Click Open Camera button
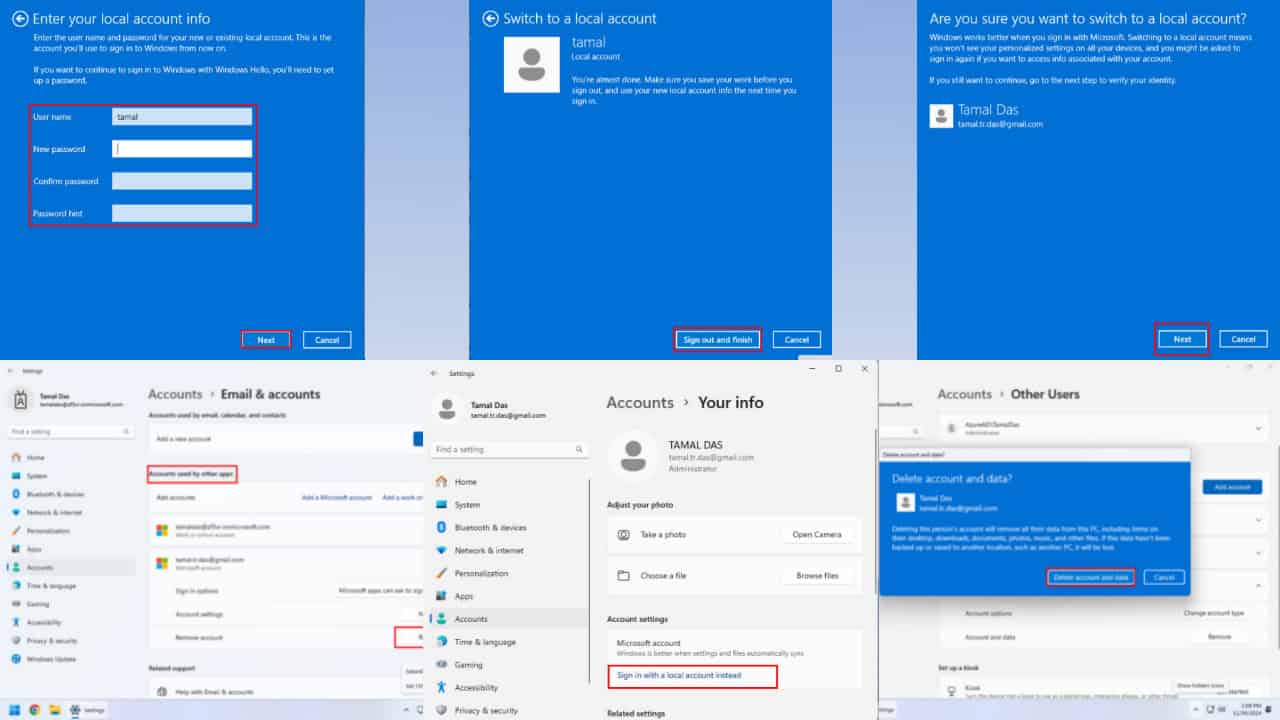 [x=817, y=535]
